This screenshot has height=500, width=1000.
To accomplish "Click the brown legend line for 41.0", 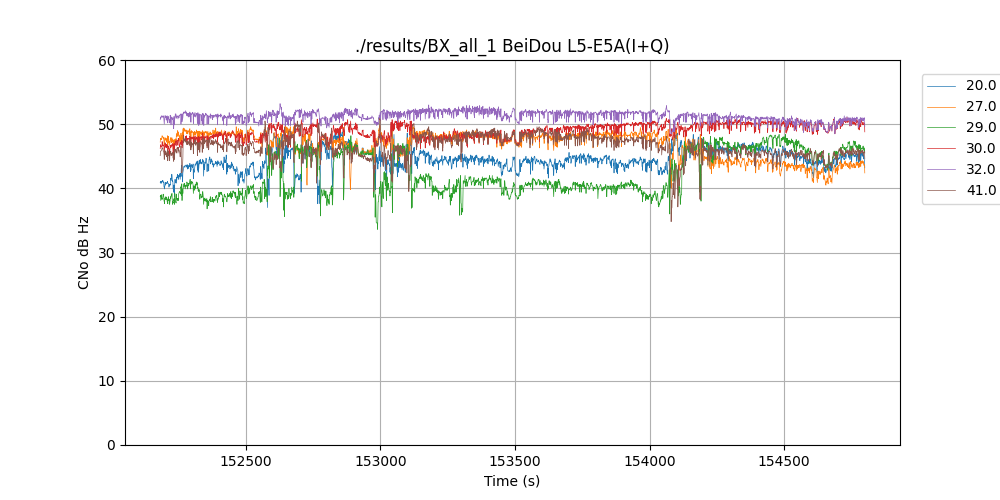I will tap(943, 191).
